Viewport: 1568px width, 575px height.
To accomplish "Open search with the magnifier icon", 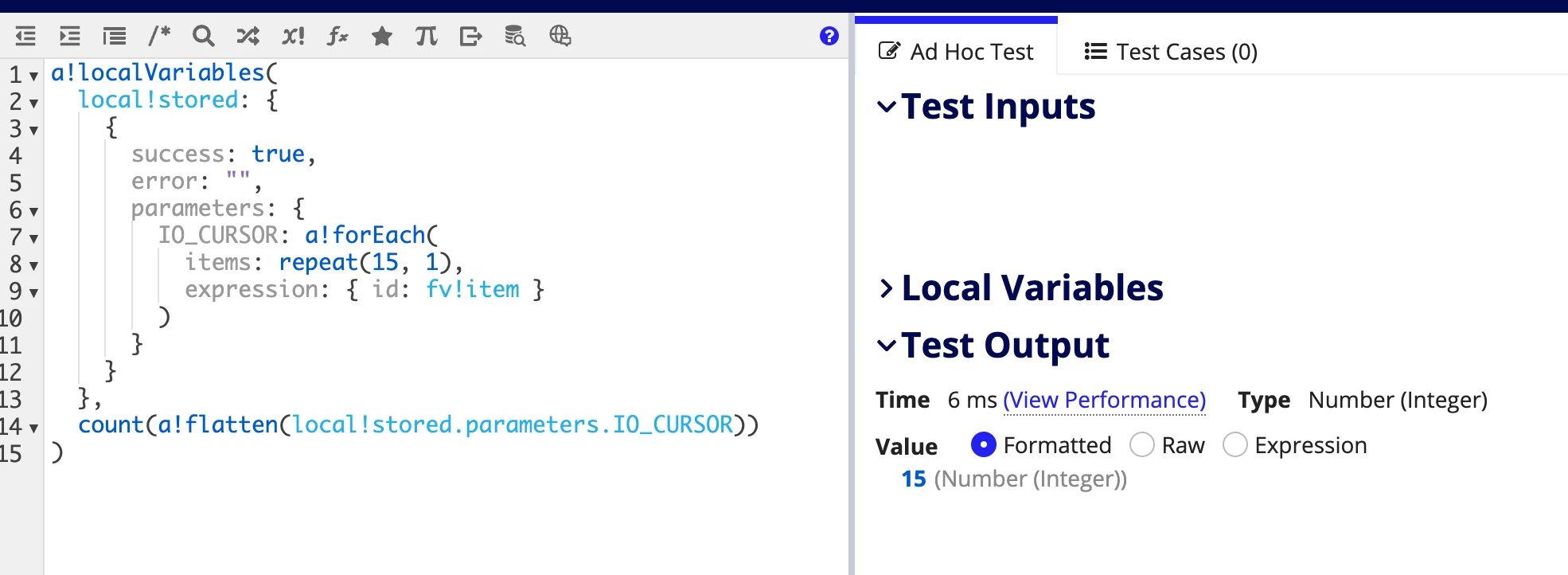I will click(204, 36).
